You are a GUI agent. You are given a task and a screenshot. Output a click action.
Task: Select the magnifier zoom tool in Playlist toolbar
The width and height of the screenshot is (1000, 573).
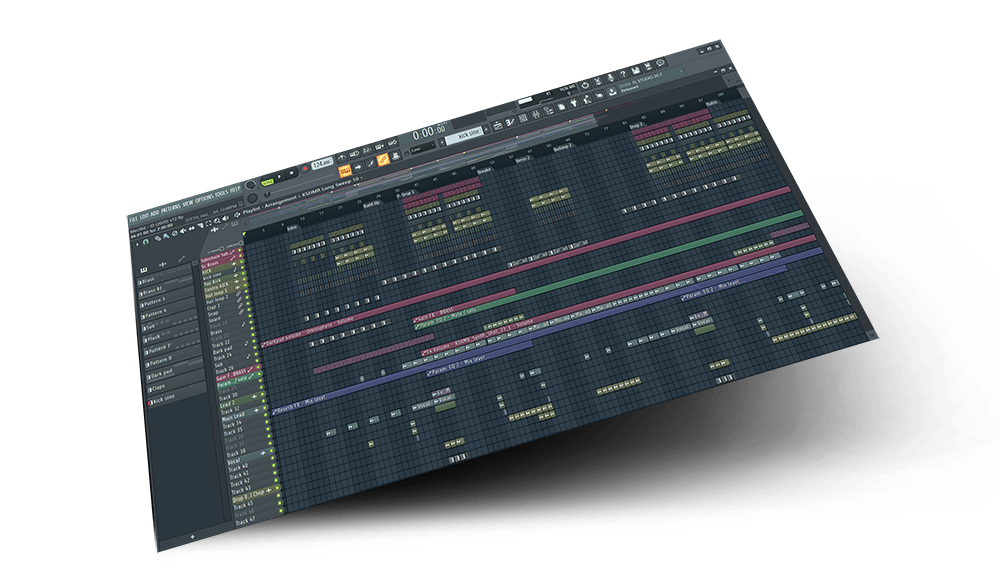click(x=217, y=221)
